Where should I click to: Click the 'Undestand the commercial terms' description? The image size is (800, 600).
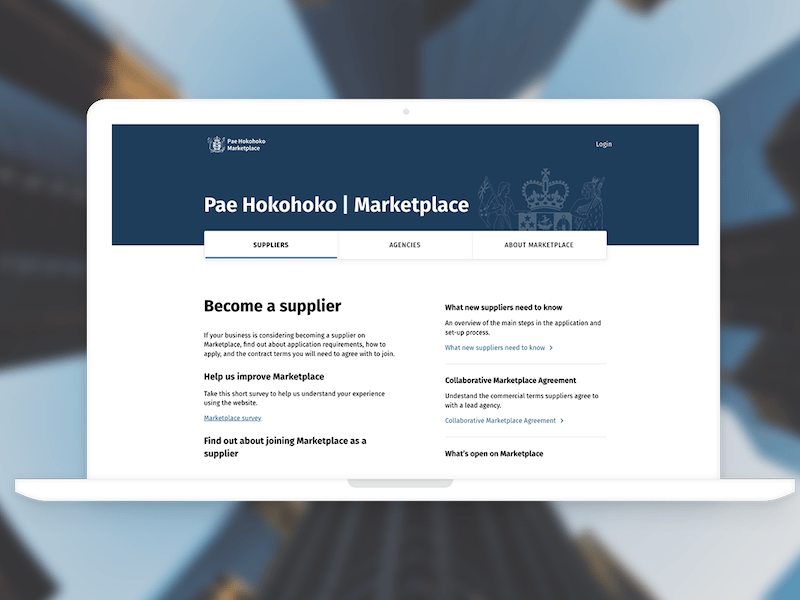pyautogui.click(x=521, y=401)
